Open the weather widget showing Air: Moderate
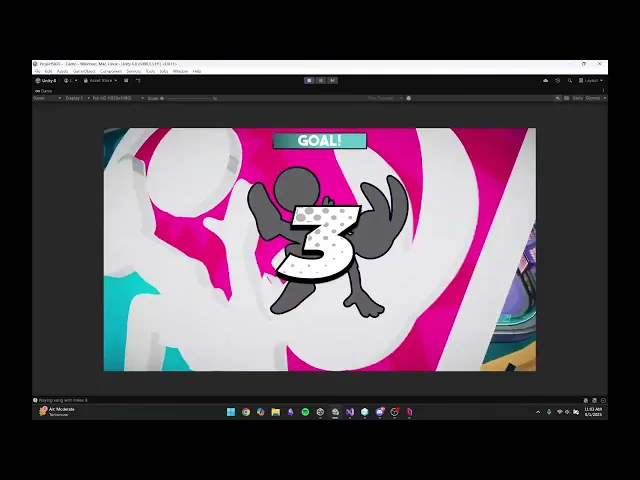The height and width of the screenshot is (480, 640). pyautogui.click(x=57, y=411)
